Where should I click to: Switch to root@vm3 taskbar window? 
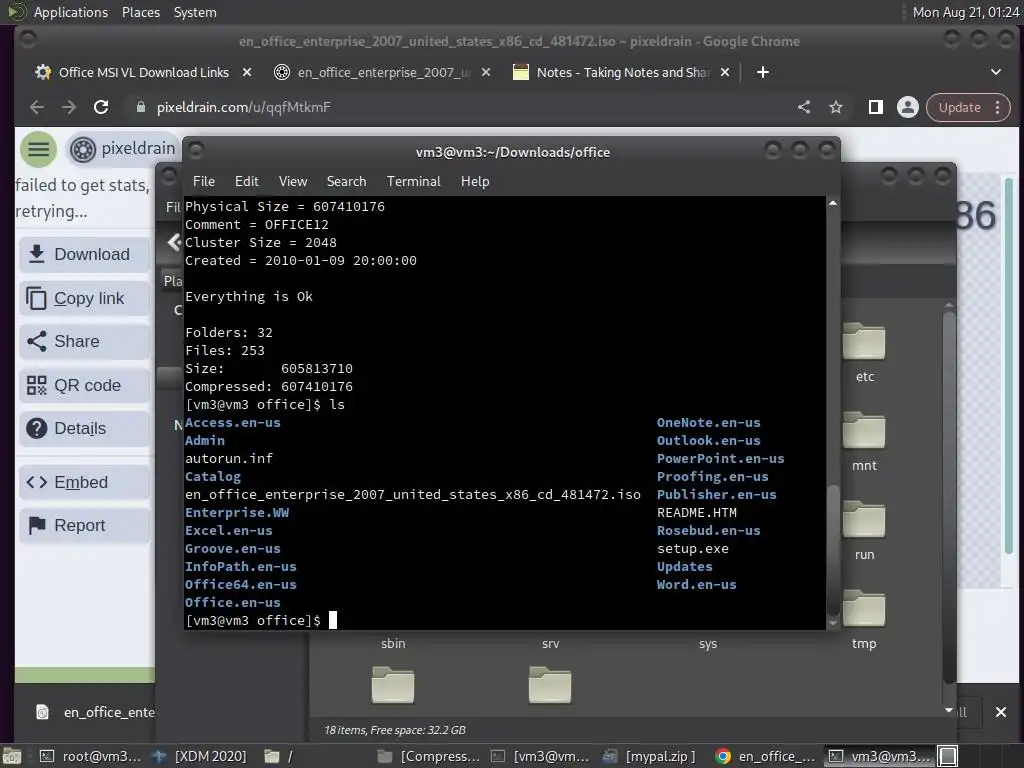90,756
